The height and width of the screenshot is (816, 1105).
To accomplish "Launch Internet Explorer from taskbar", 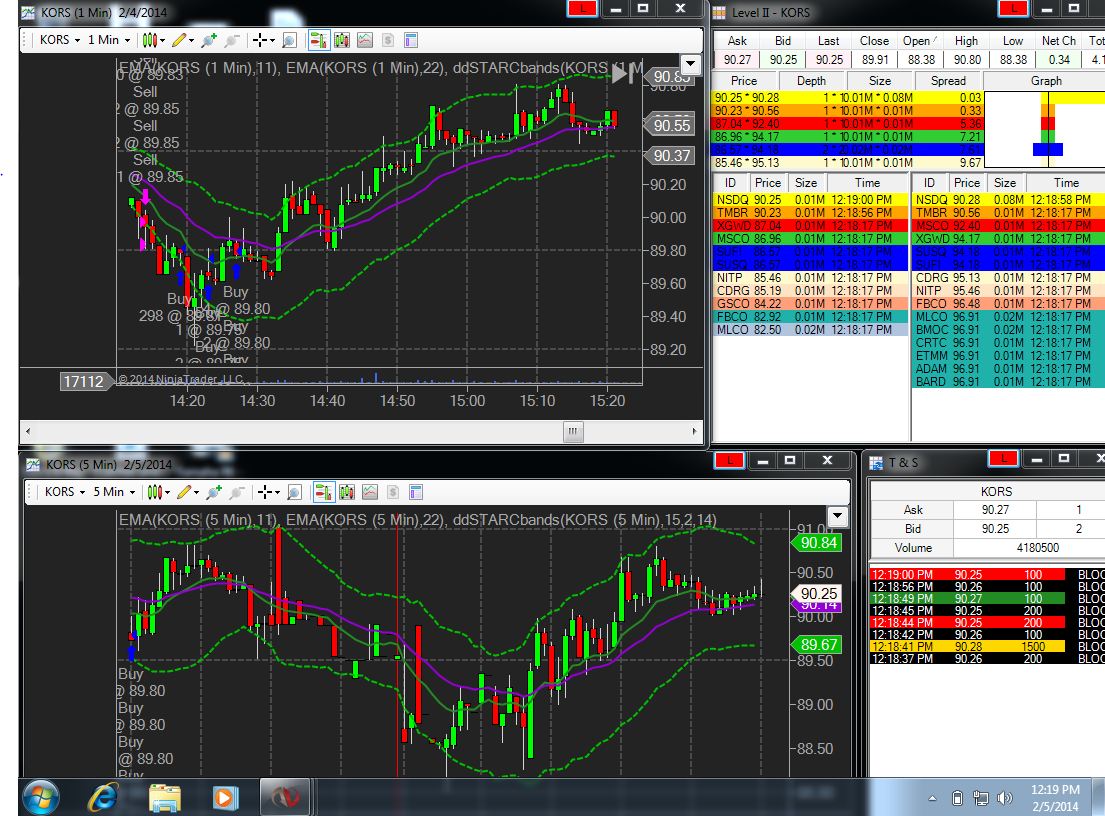I will pos(103,797).
